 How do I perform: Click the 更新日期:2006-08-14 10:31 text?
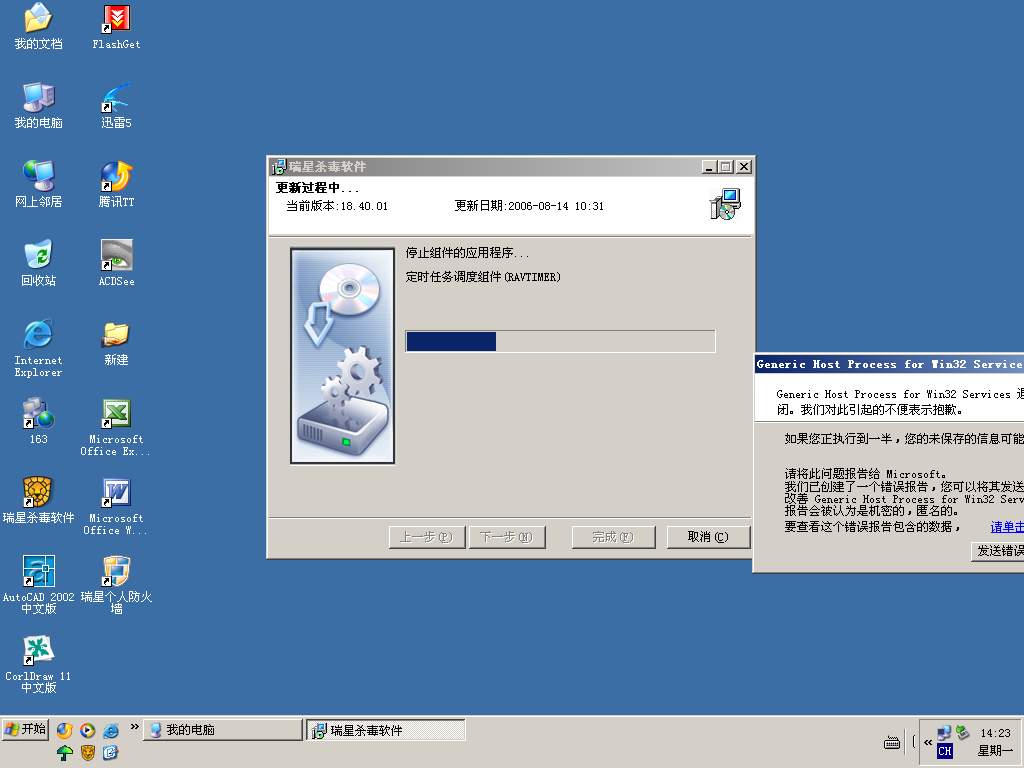pos(529,206)
